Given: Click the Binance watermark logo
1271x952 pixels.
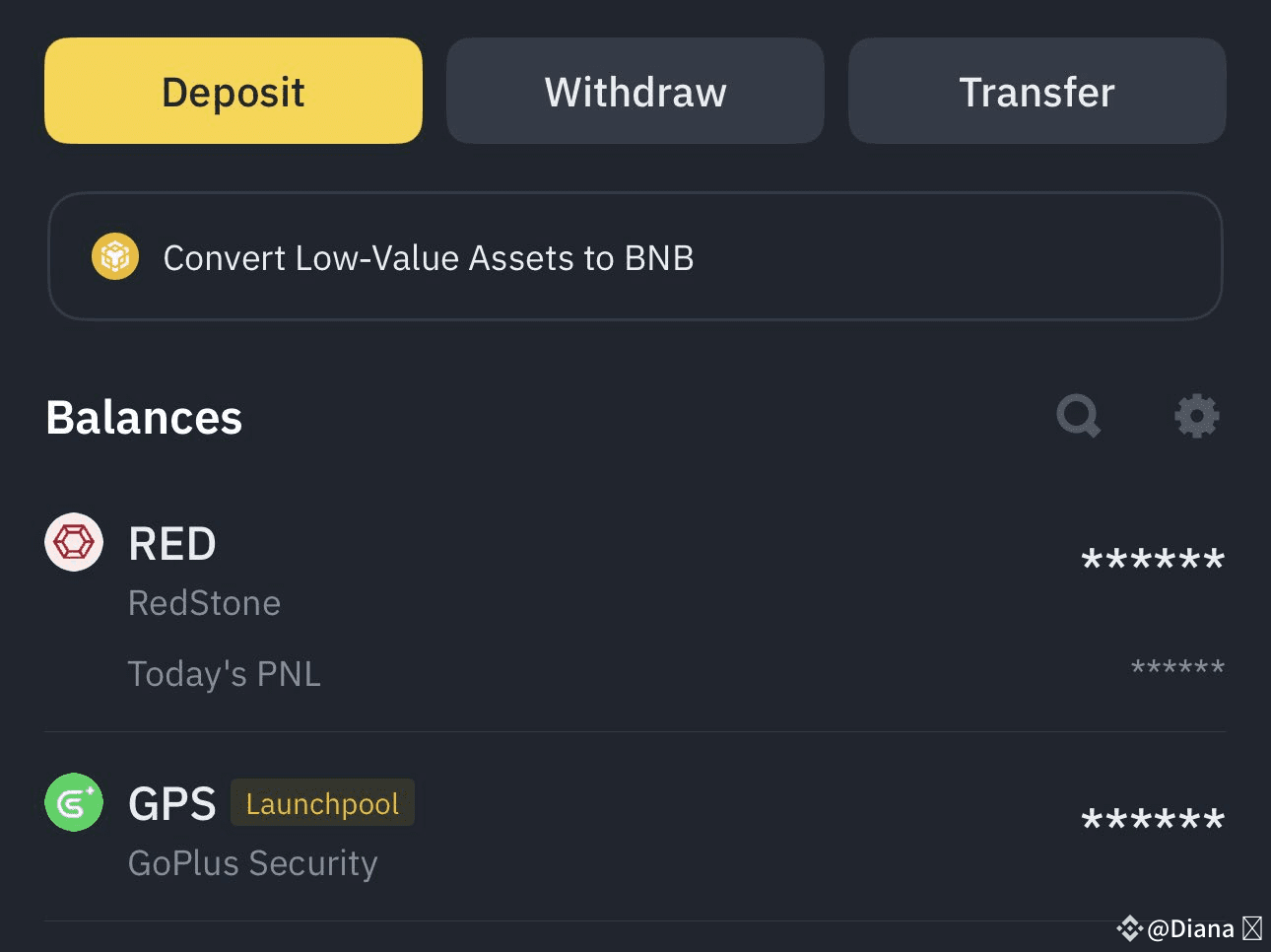Looking at the screenshot, I should (1130, 927).
